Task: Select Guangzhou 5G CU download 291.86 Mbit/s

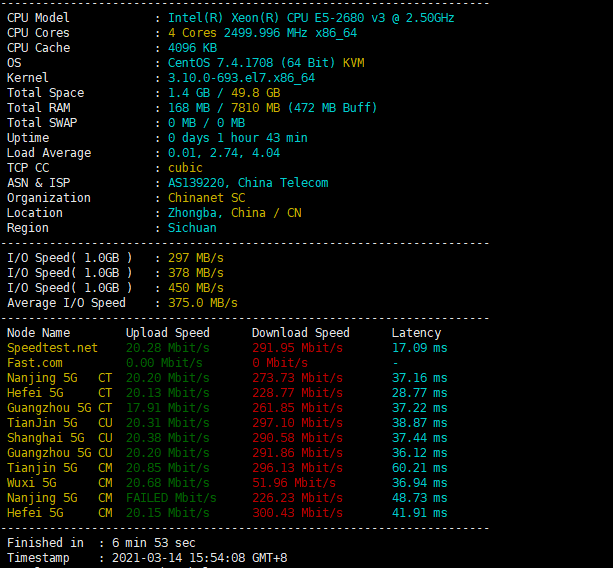Action: point(298,453)
